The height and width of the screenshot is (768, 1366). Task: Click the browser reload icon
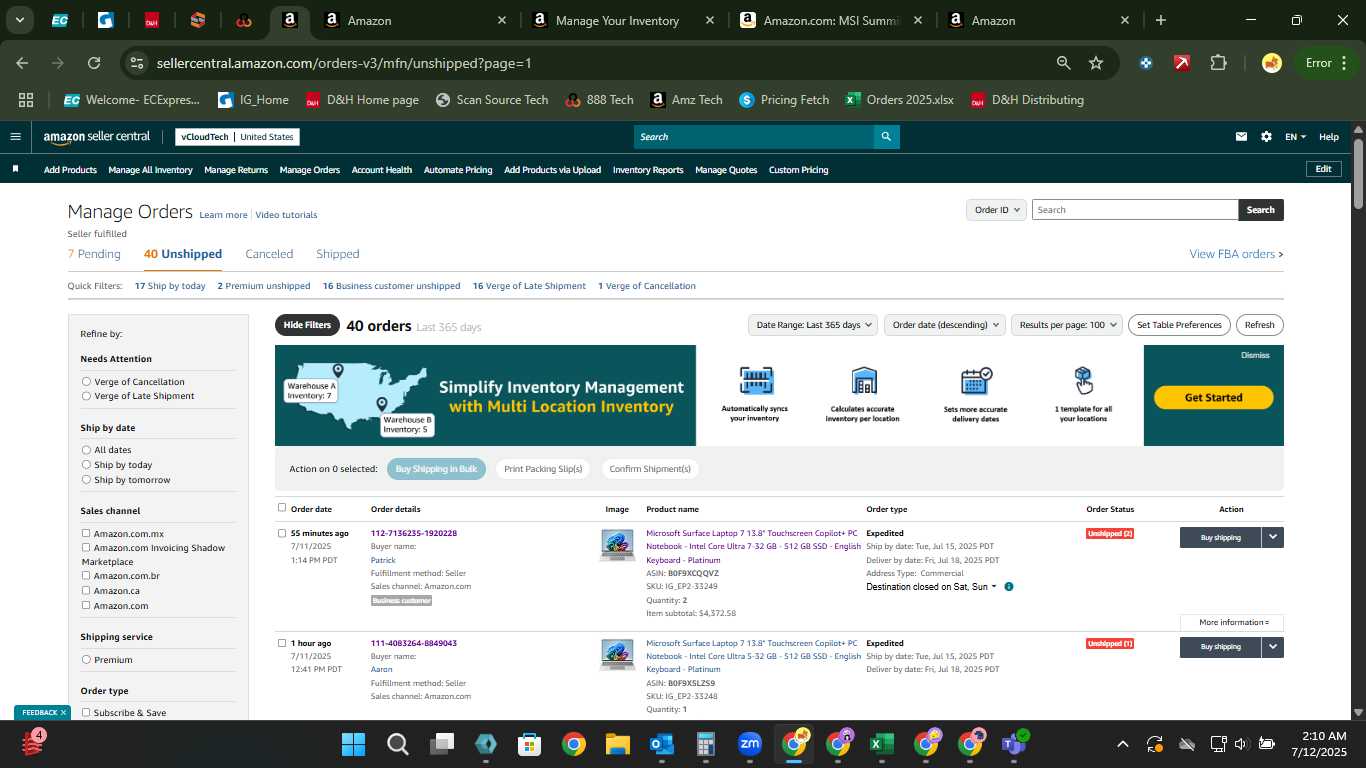click(94, 63)
